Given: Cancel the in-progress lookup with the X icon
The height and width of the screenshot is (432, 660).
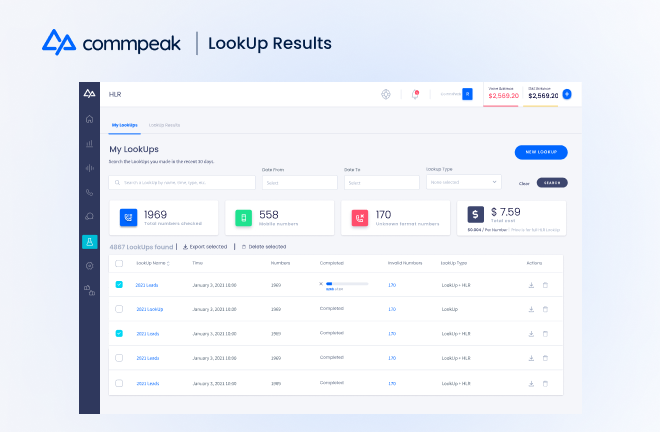Looking at the screenshot, I should (321, 284).
